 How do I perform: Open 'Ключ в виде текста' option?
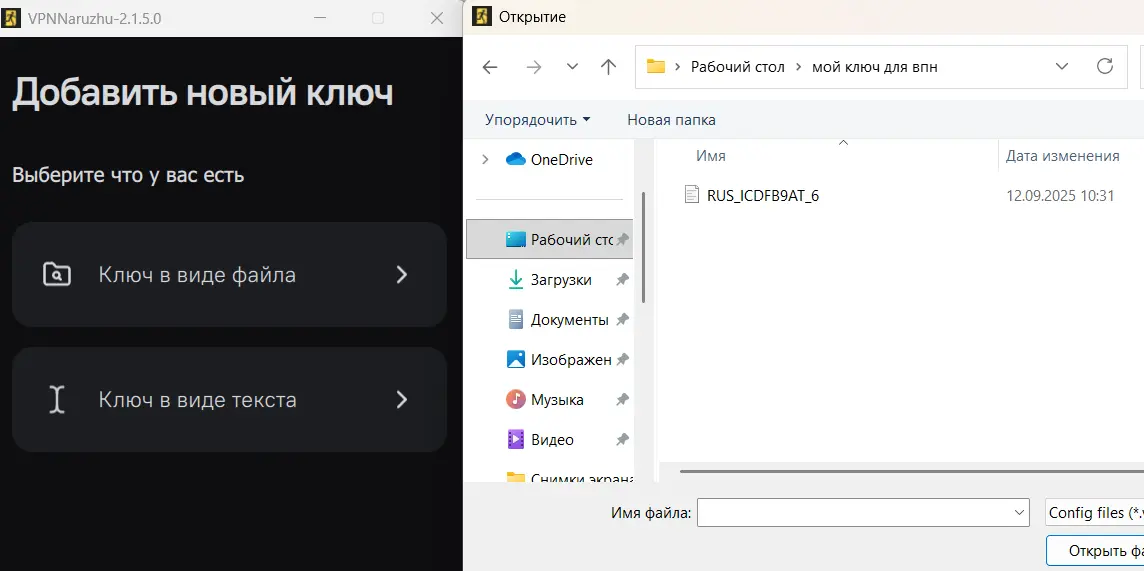(x=229, y=400)
